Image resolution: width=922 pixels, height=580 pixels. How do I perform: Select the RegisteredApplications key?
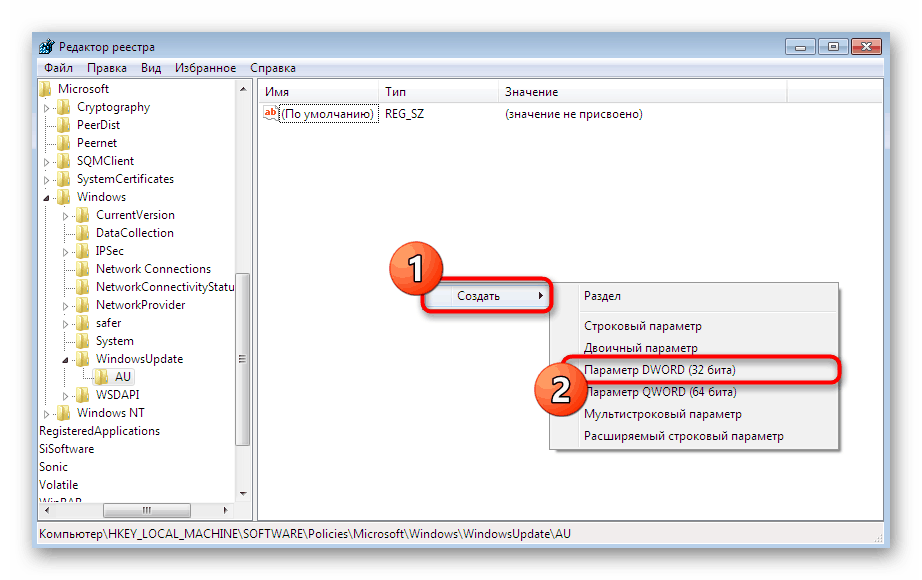[x=99, y=431]
